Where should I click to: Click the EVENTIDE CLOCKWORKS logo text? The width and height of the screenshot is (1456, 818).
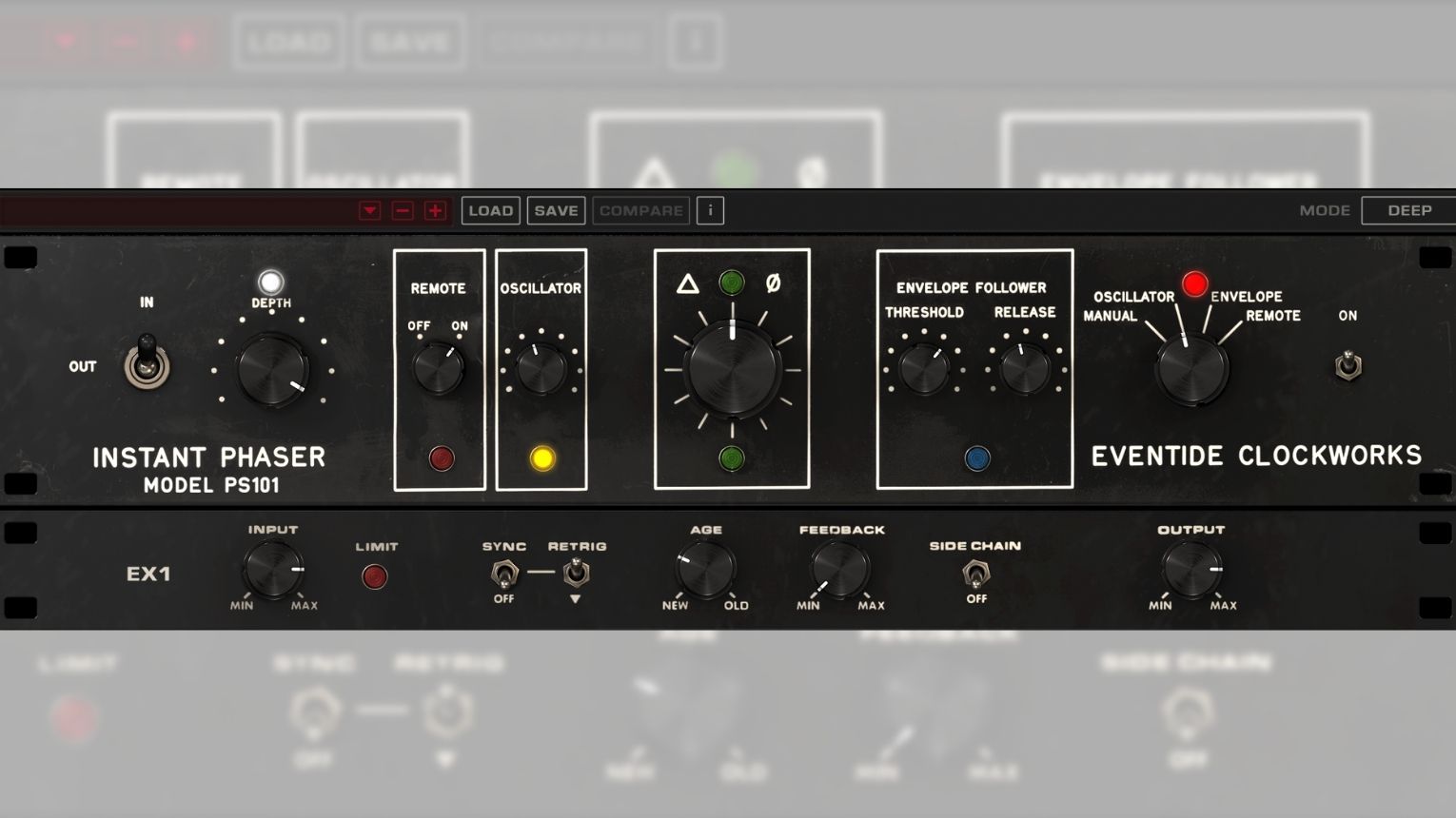pyautogui.click(x=1256, y=456)
